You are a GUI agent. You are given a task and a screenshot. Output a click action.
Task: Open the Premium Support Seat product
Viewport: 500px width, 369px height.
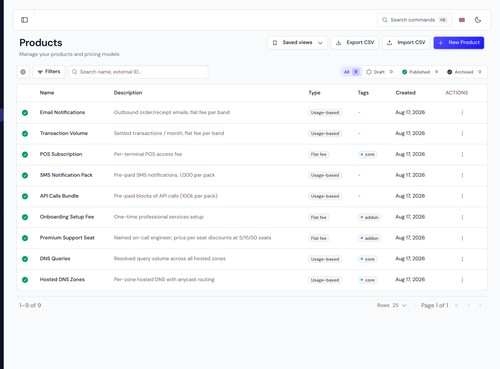click(67, 238)
